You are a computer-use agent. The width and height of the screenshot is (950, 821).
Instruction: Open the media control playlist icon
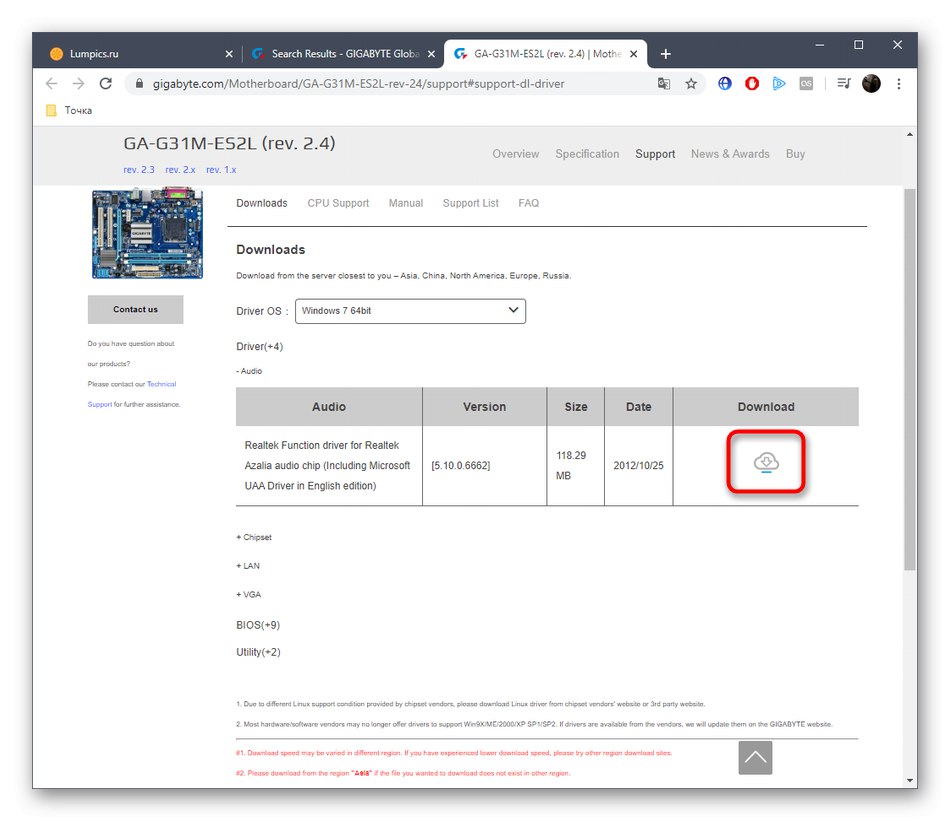pos(843,84)
